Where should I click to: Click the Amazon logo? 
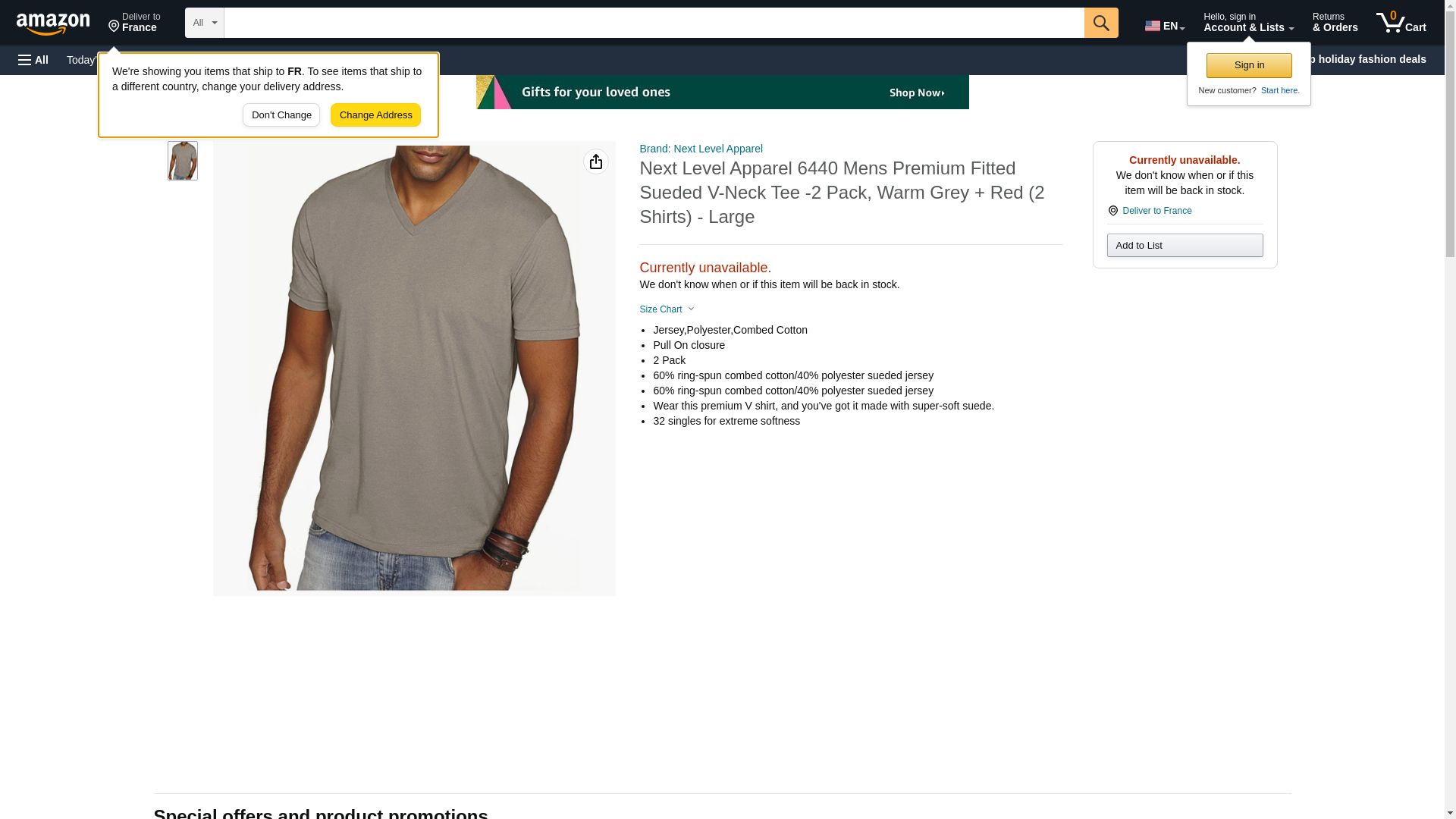[53, 24]
